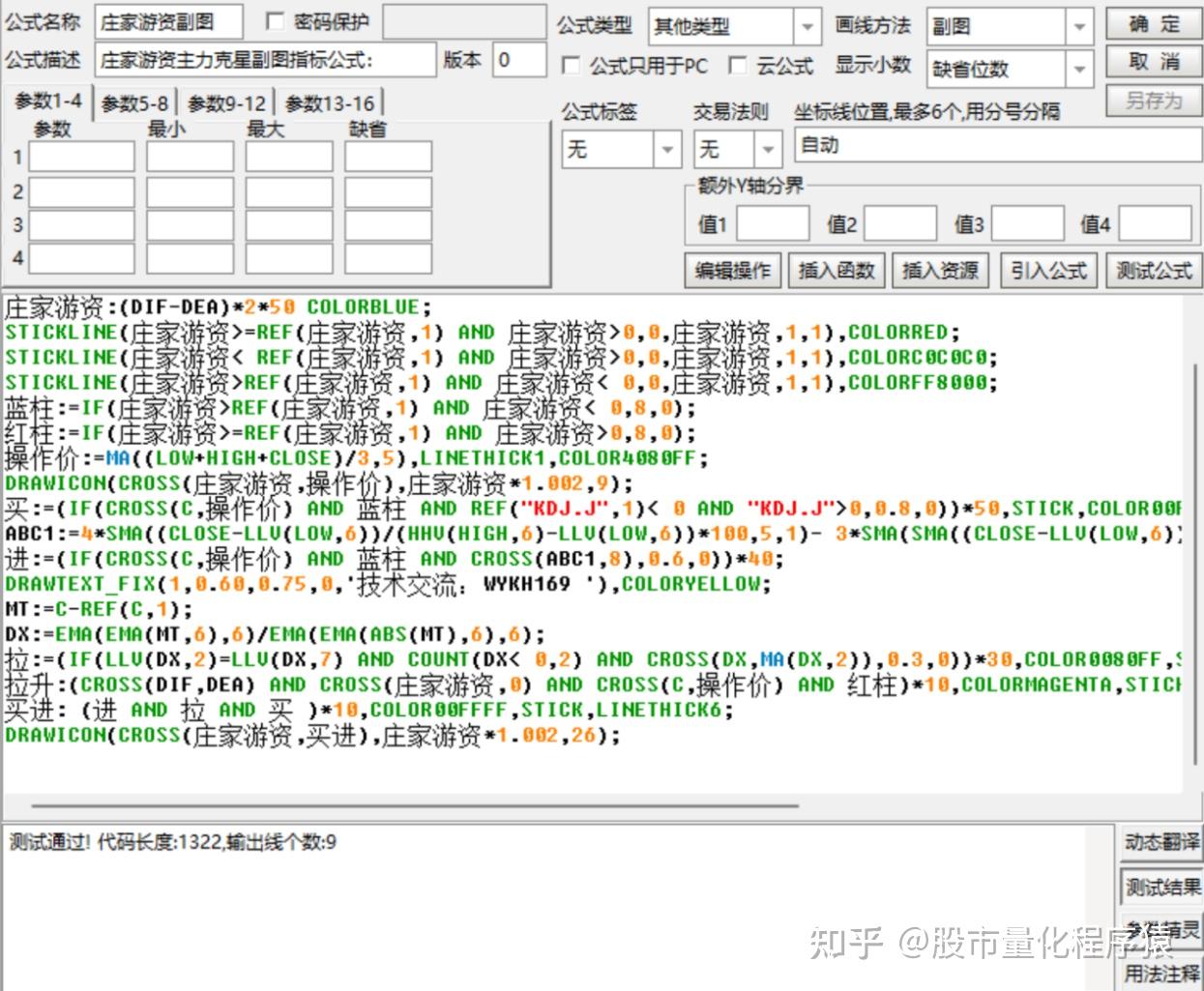Click the 值3 input field
Viewport: 1204px width, 991px height.
[1027, 223]
